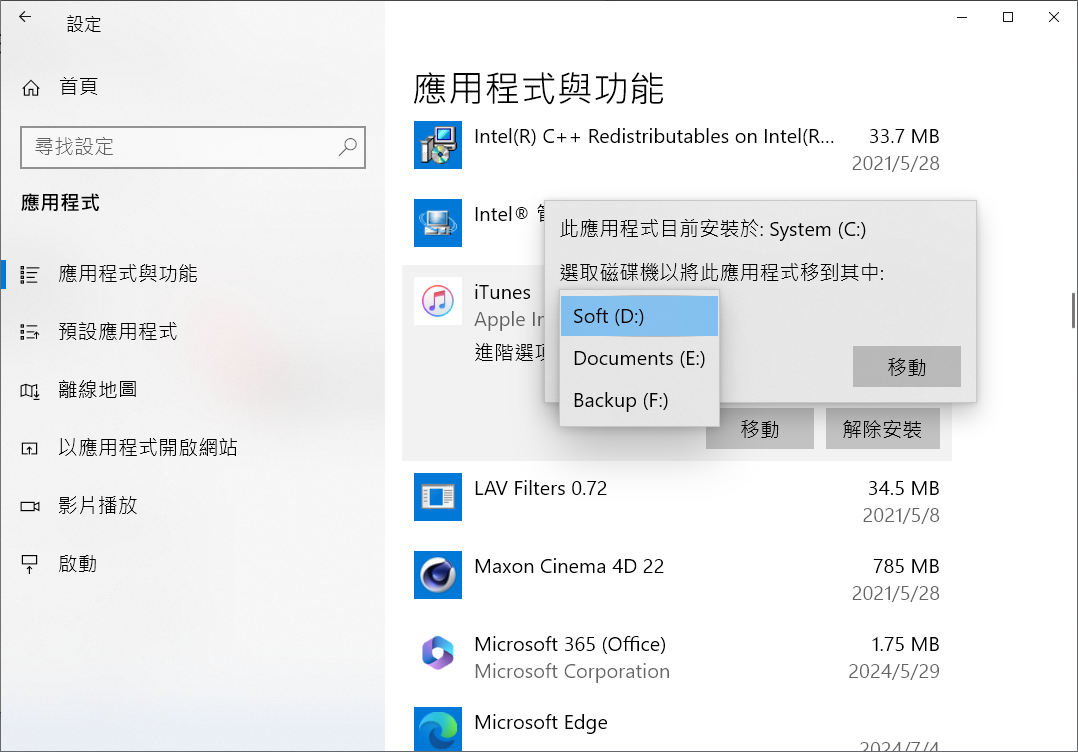Click the 離線地圖 map icon
This screenshot has width=1078, height=752.
coord(30,391)
